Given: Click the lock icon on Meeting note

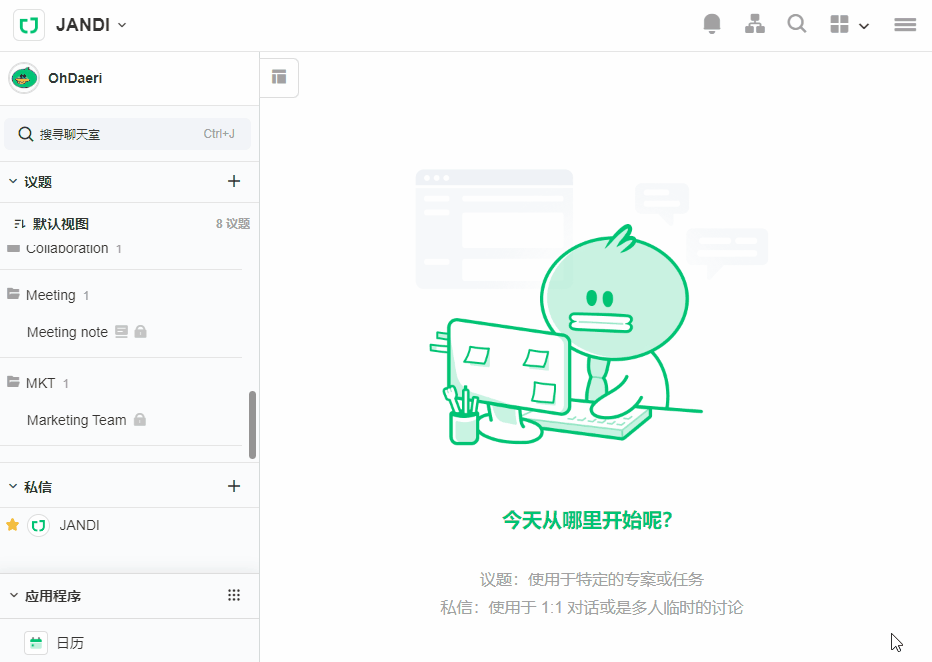Looking at the screenshot, I should pyautogui.click(x=140, y=332).
